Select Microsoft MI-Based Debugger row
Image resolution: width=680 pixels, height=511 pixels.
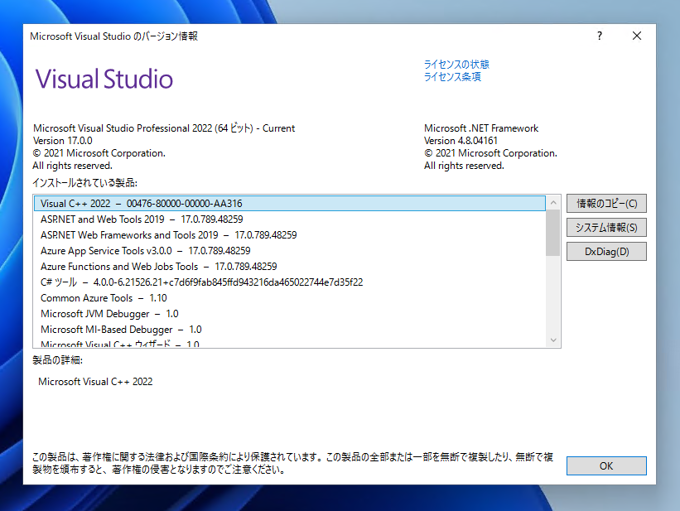[x=290, y=329]
